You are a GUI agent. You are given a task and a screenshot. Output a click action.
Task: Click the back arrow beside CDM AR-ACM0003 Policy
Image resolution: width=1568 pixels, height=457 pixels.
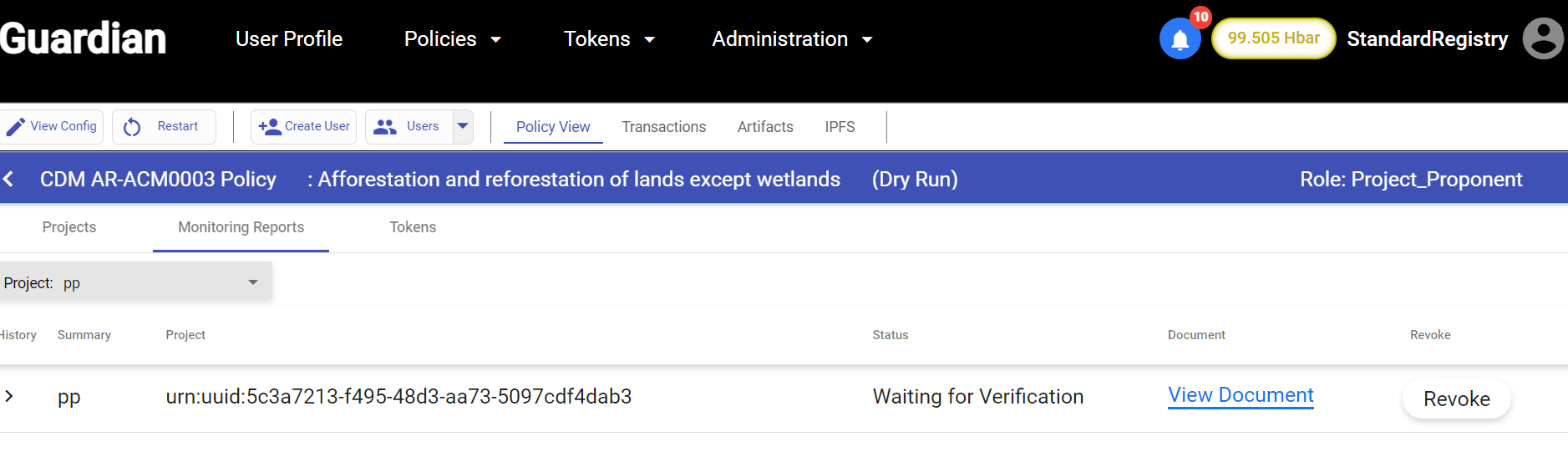pyautogui.click(x=9, y=179)
